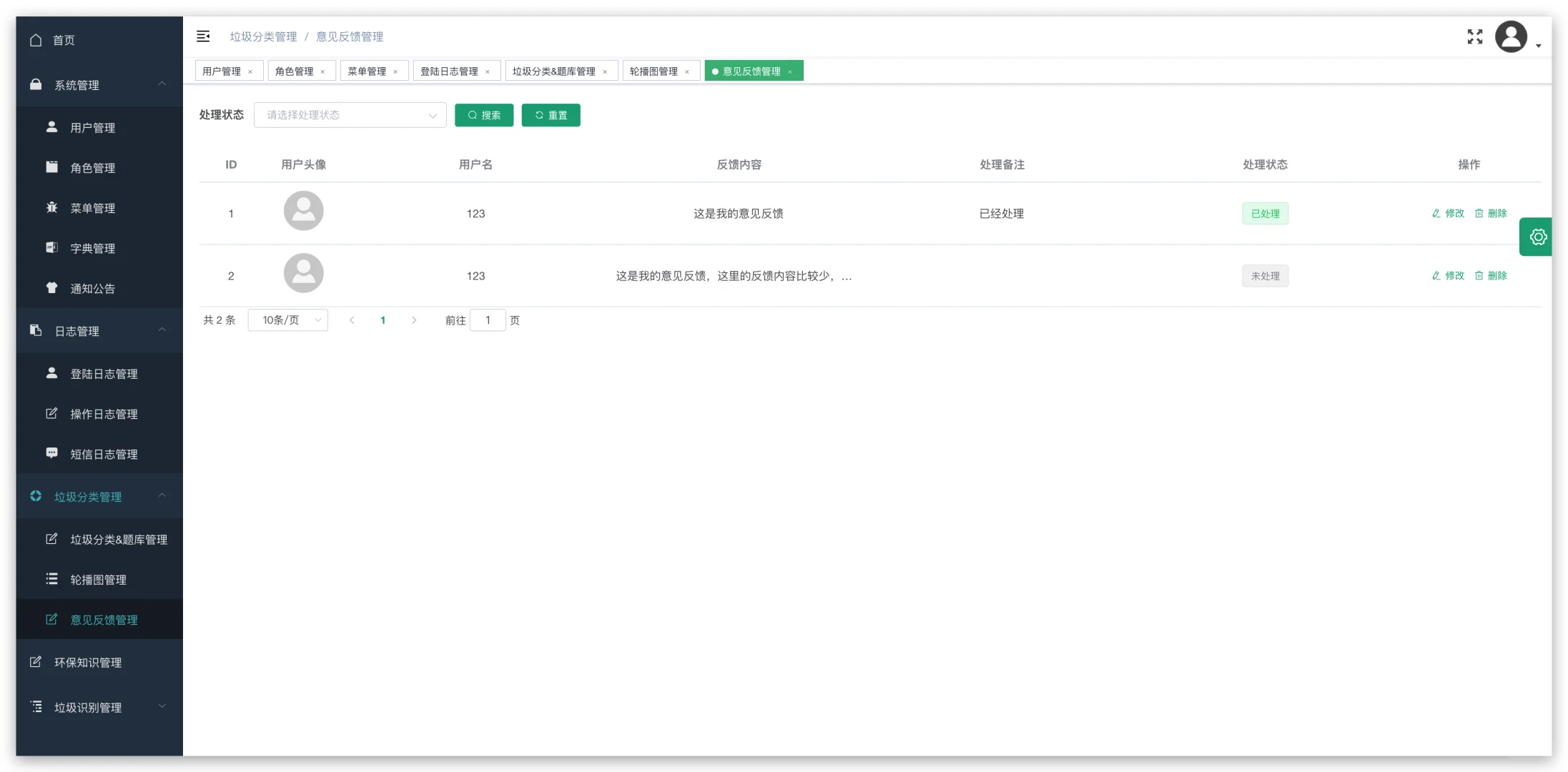This screenshot has width=1568, height=772.
Task: Close the 用户管理 tab with its x
Action: [x=250, y=71]
